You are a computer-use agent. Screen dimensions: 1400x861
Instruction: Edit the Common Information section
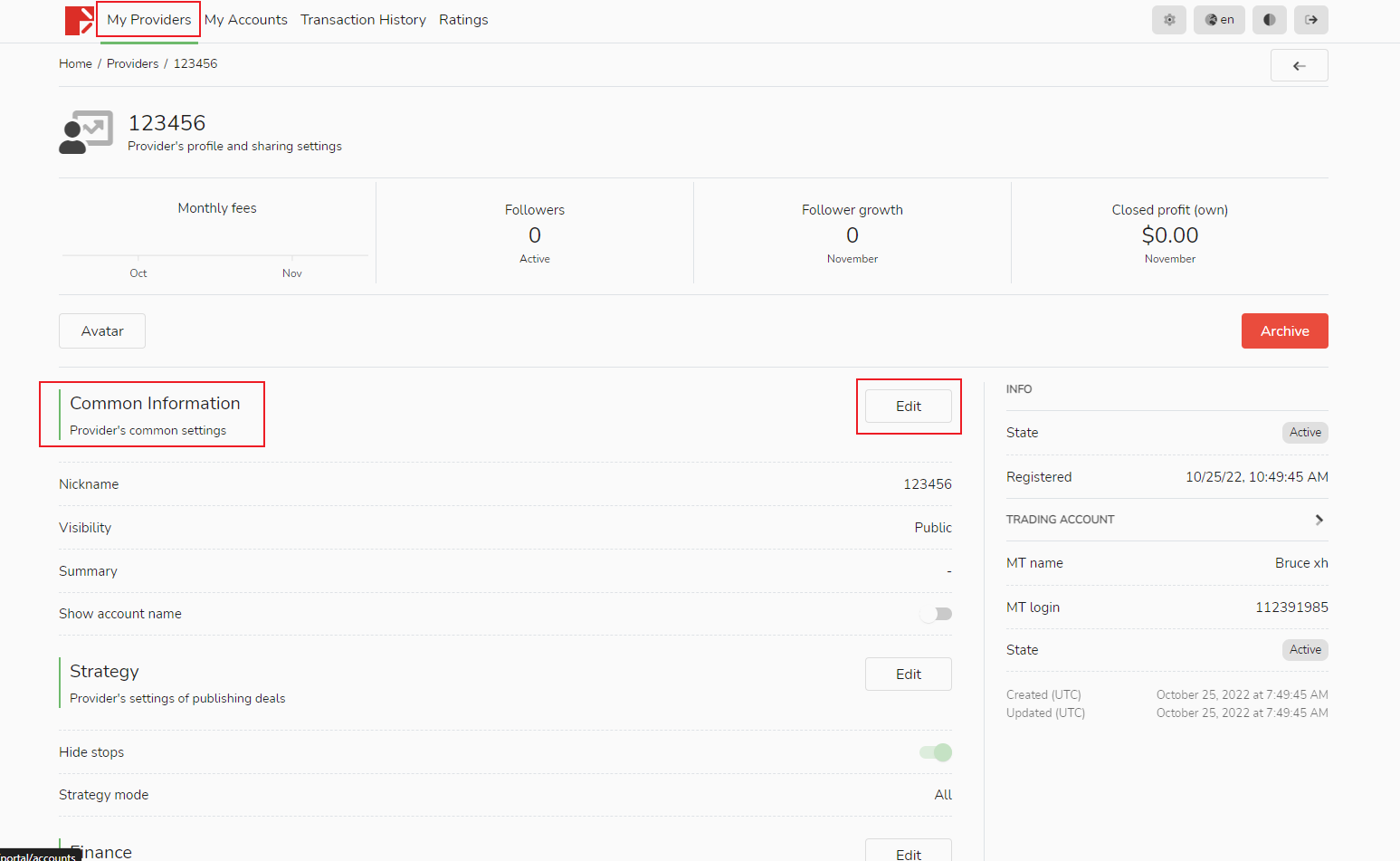pyautogui.click(x=908, y=407)
